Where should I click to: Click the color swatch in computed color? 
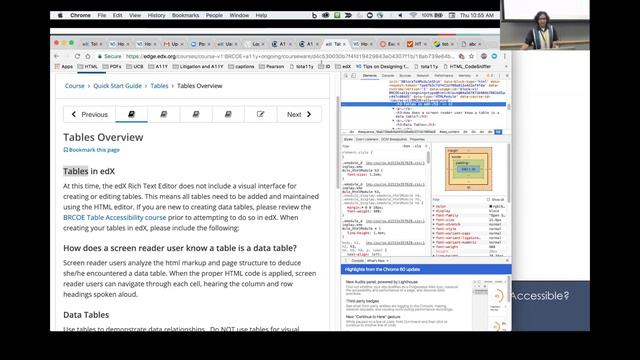[x=491, y=207]
